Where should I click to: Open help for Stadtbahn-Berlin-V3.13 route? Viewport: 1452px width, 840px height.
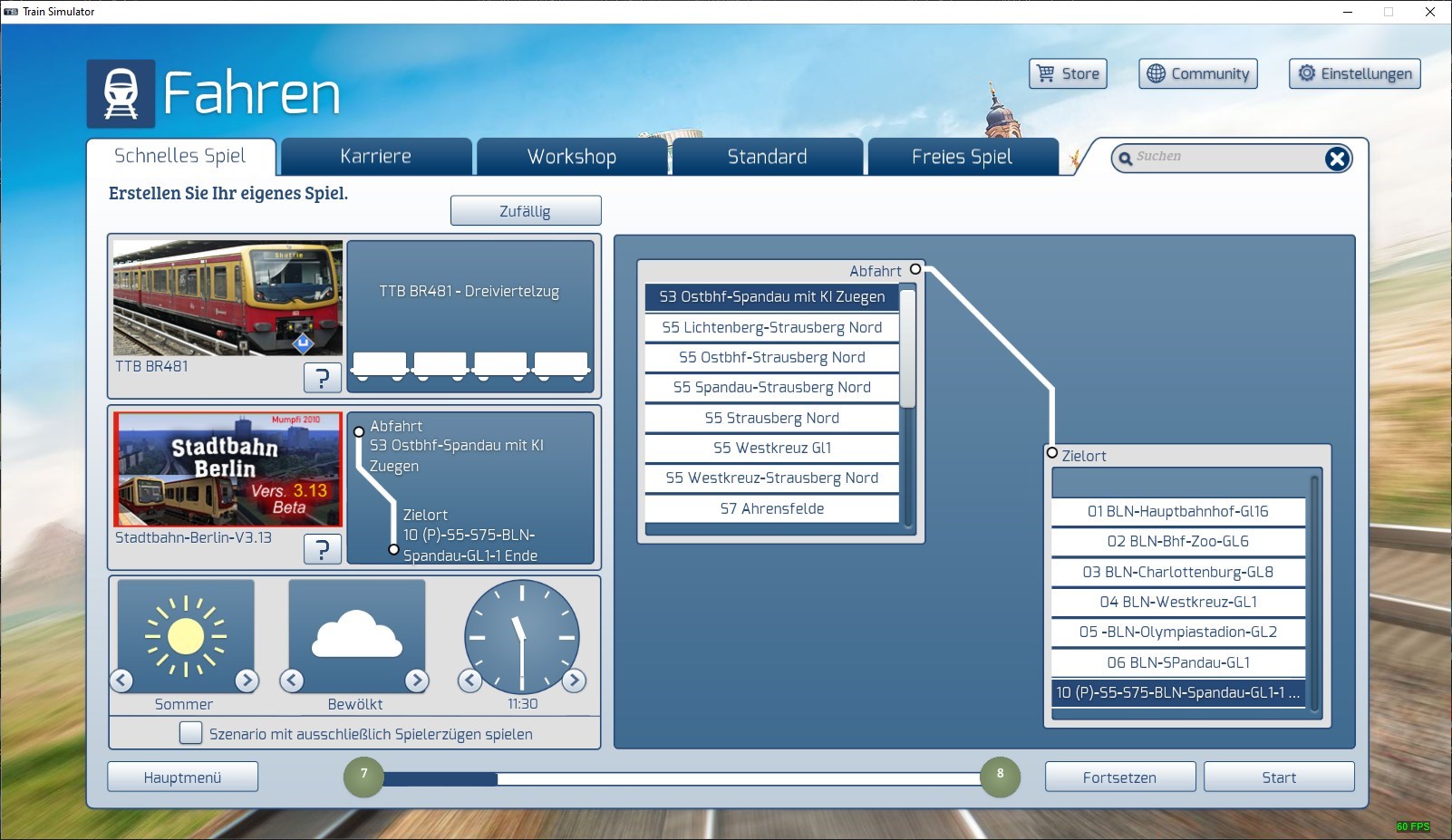click(323, 548)
